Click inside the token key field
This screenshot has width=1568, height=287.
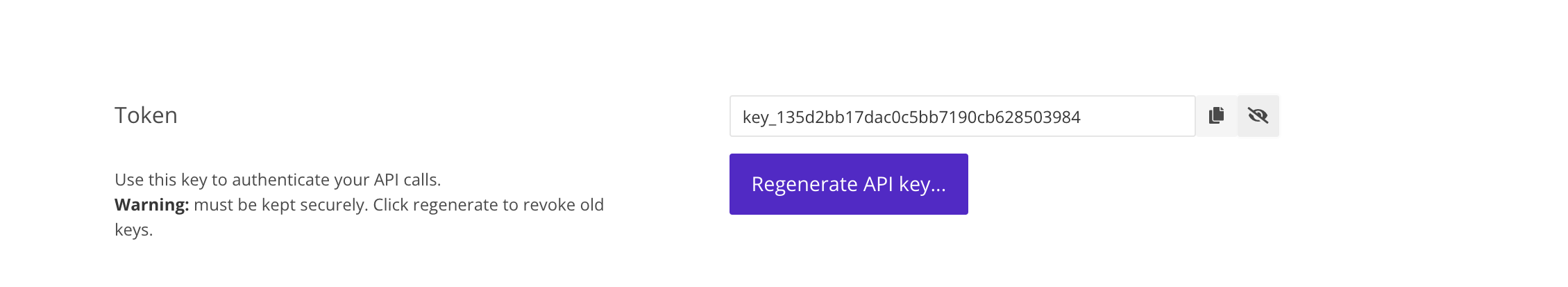tap(962, 116)
